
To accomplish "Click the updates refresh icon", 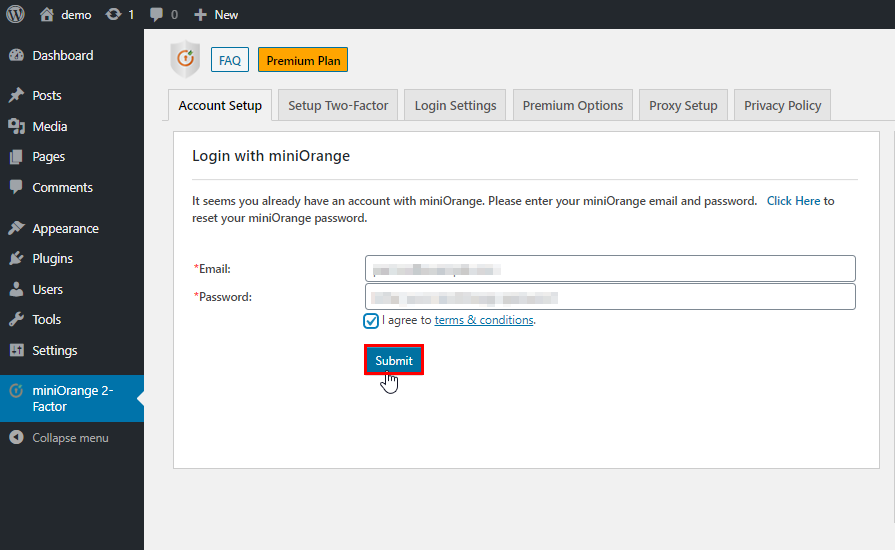I will (x=114, y=14).
